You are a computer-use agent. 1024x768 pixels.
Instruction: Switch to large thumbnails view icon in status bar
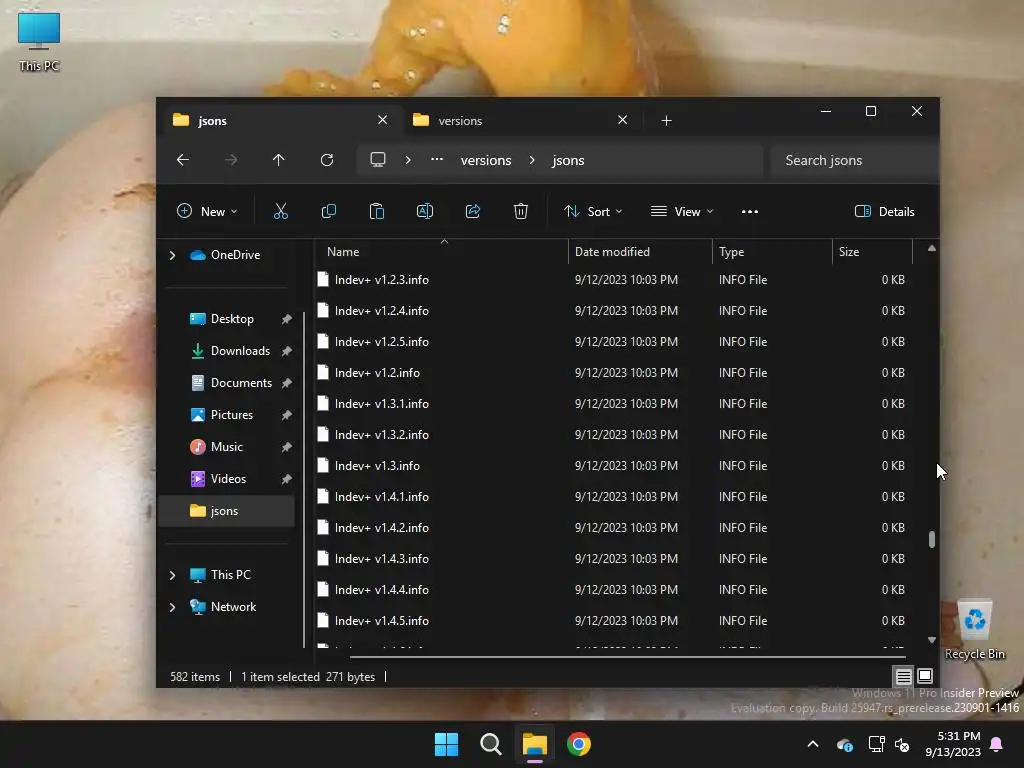[x=925, y=677]
